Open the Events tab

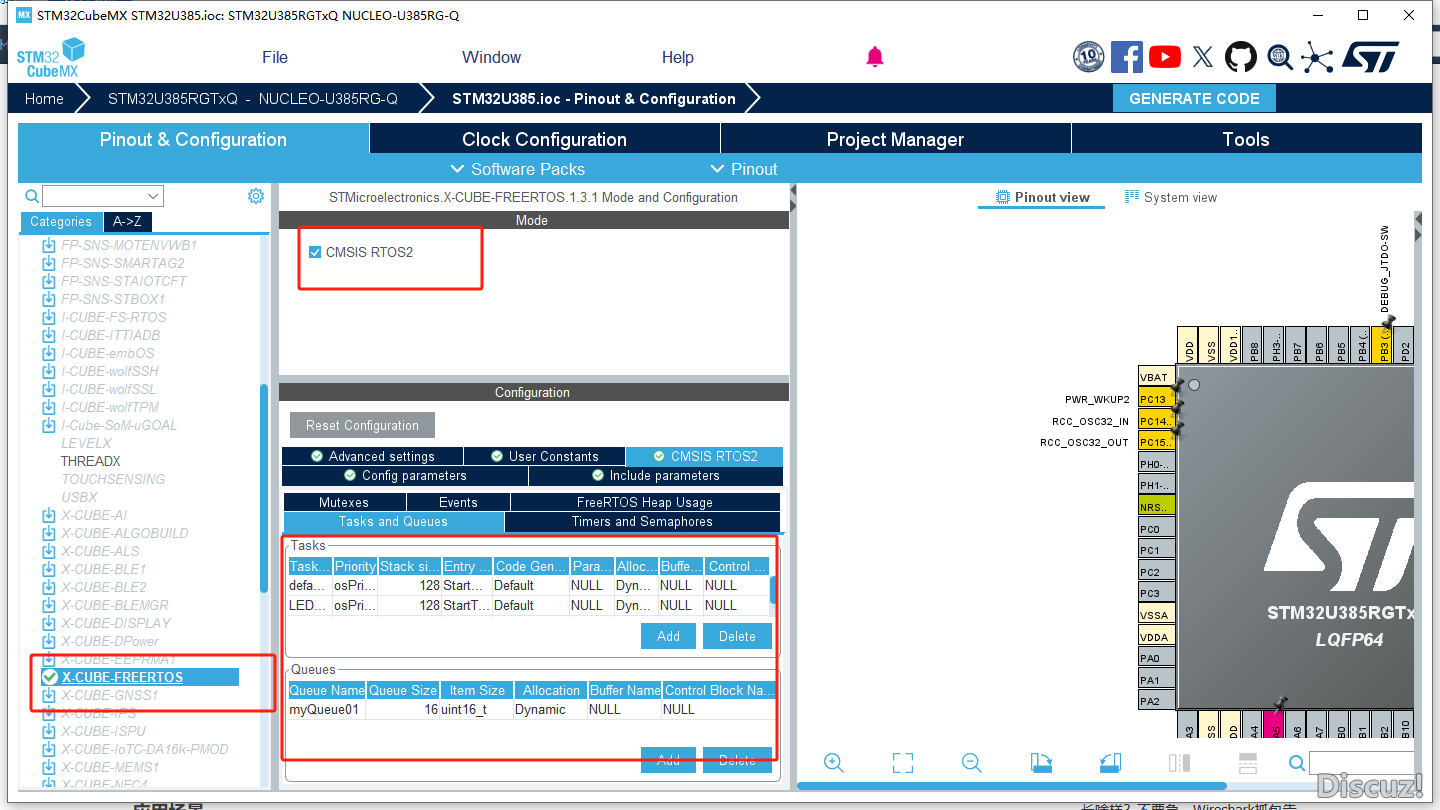(458, 502)
